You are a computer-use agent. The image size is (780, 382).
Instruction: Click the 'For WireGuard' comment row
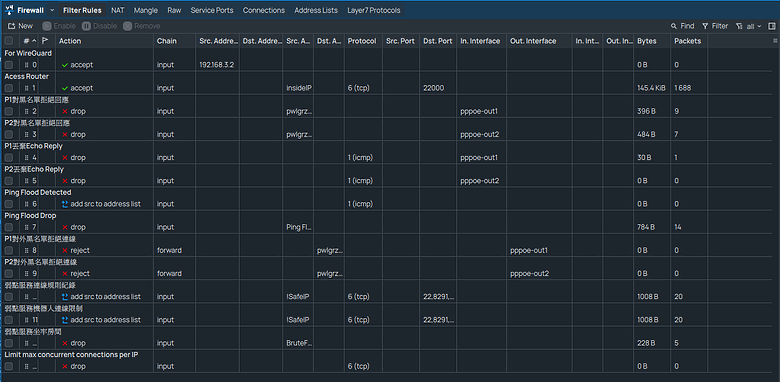(28, 53)
